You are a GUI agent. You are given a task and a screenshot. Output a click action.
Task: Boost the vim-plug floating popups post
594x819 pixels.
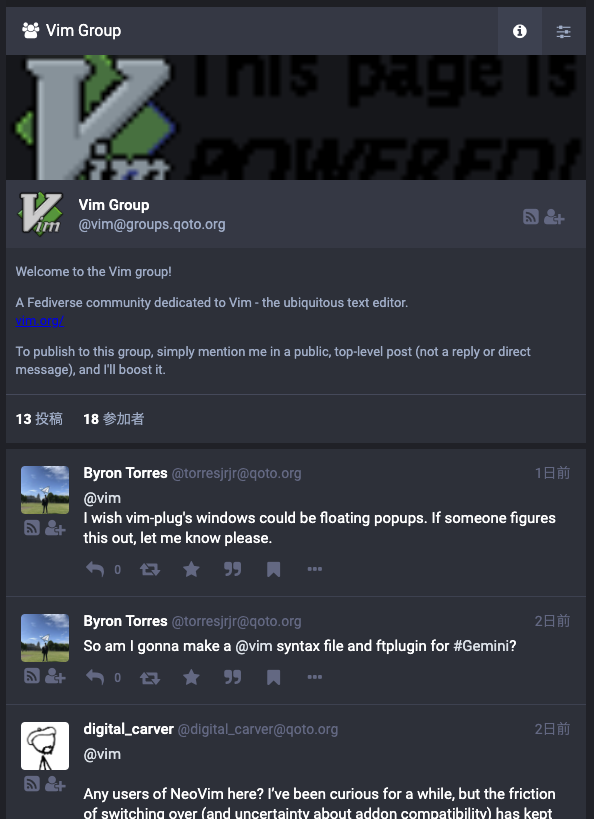[x=150, y=569]
